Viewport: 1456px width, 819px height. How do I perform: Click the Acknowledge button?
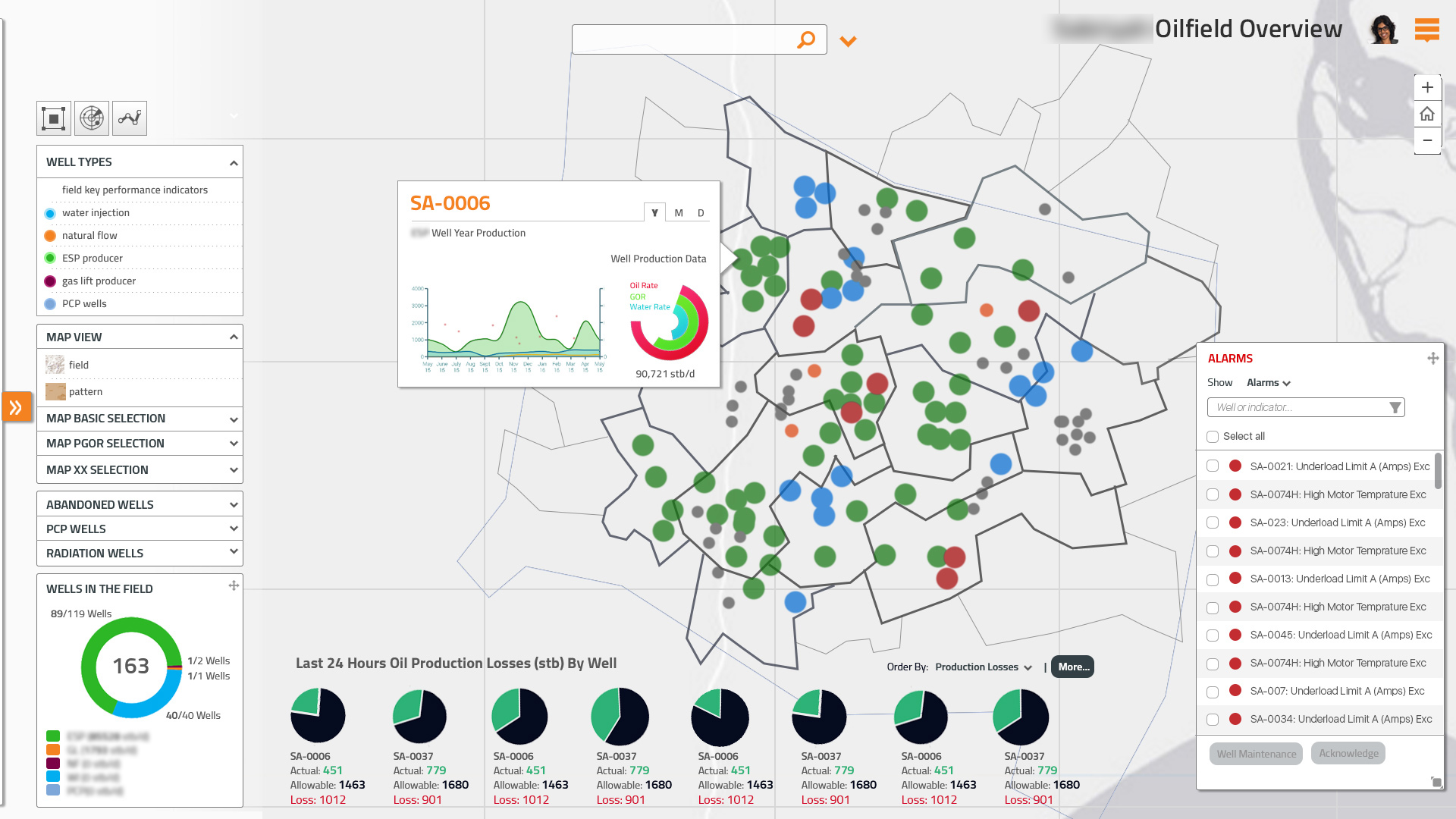click(1348, 753)
